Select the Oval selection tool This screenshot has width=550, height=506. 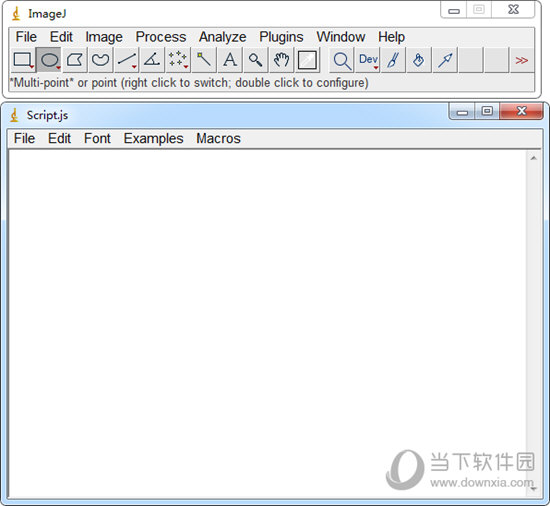tap(49, 60)
